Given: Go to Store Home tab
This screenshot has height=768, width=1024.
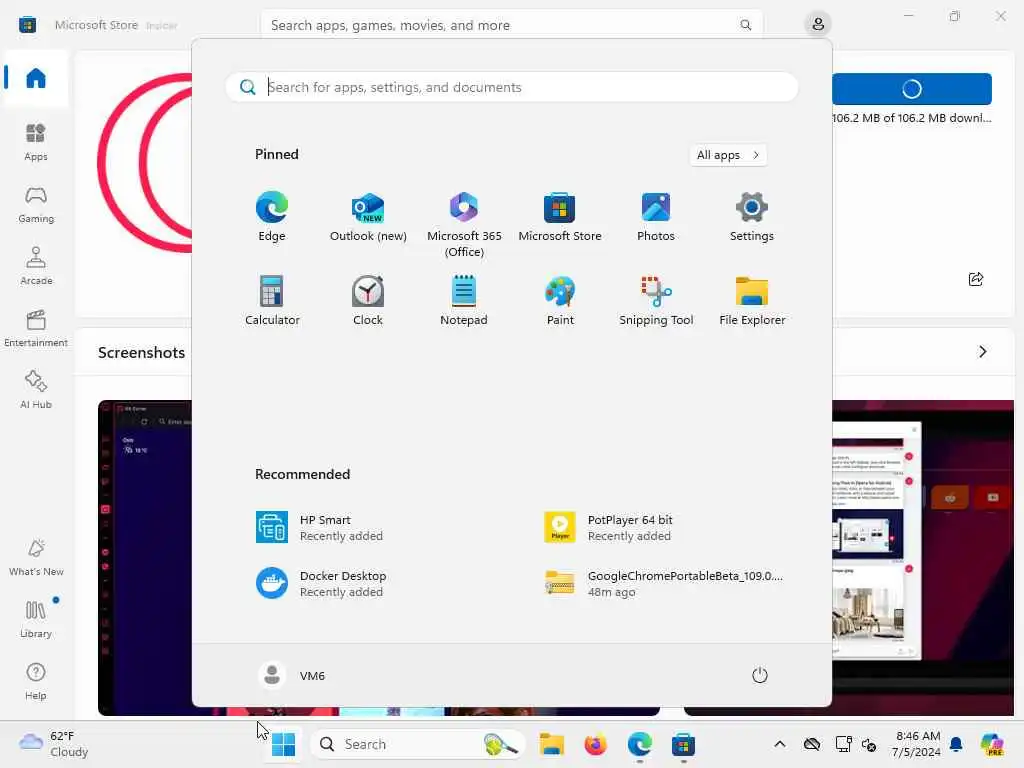Looking at the screenshot, I should [x=36, y=78].
